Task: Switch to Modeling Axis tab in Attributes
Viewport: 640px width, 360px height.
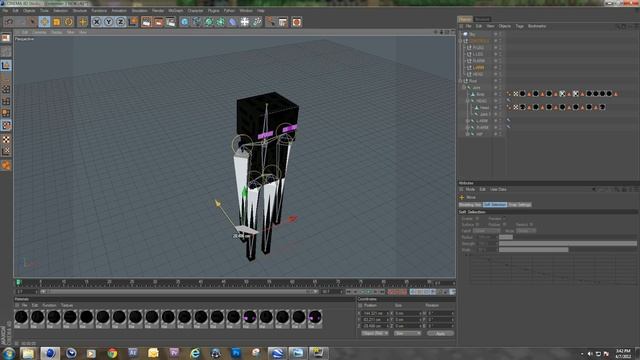Action: tap(470, 204)
